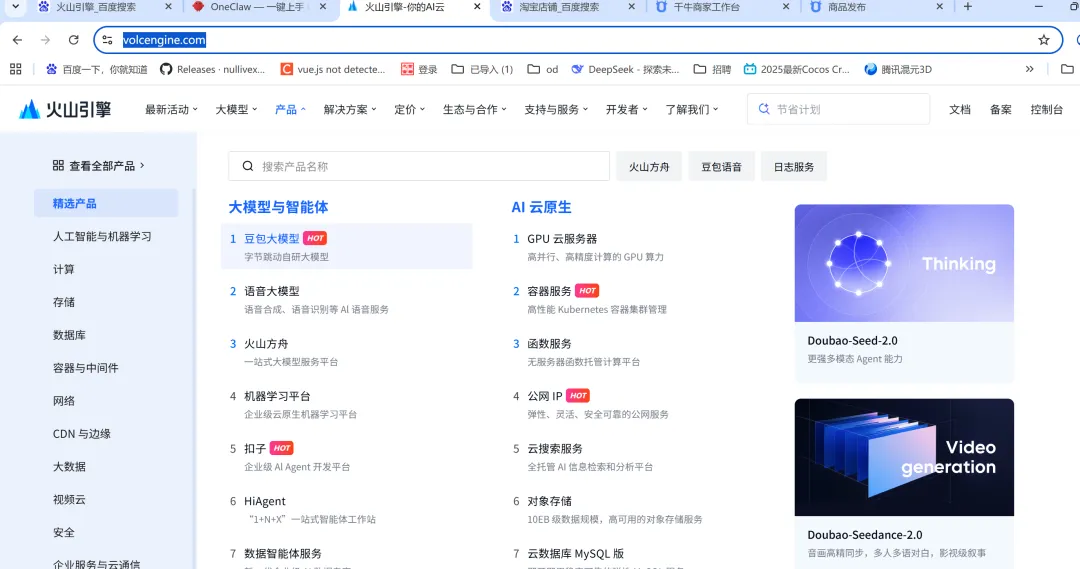Open 文档 link in header
Viewport: 1080px width, 569px height.
coord(959,109)
